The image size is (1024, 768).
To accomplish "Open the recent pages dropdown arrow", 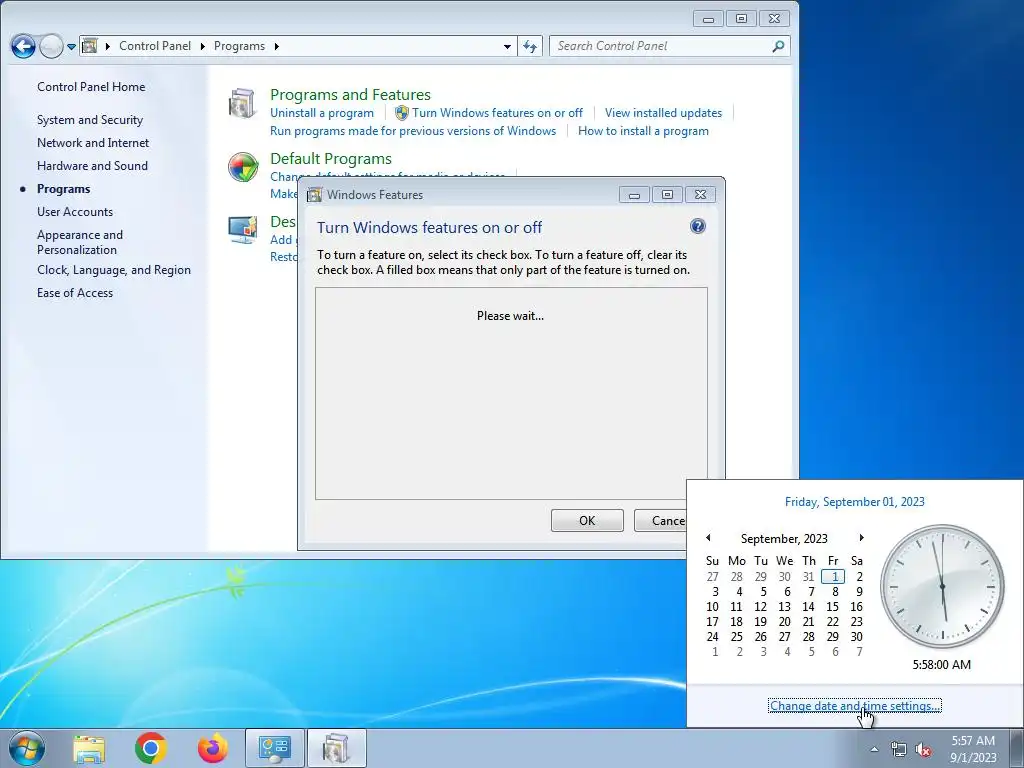I will [71, 46].
